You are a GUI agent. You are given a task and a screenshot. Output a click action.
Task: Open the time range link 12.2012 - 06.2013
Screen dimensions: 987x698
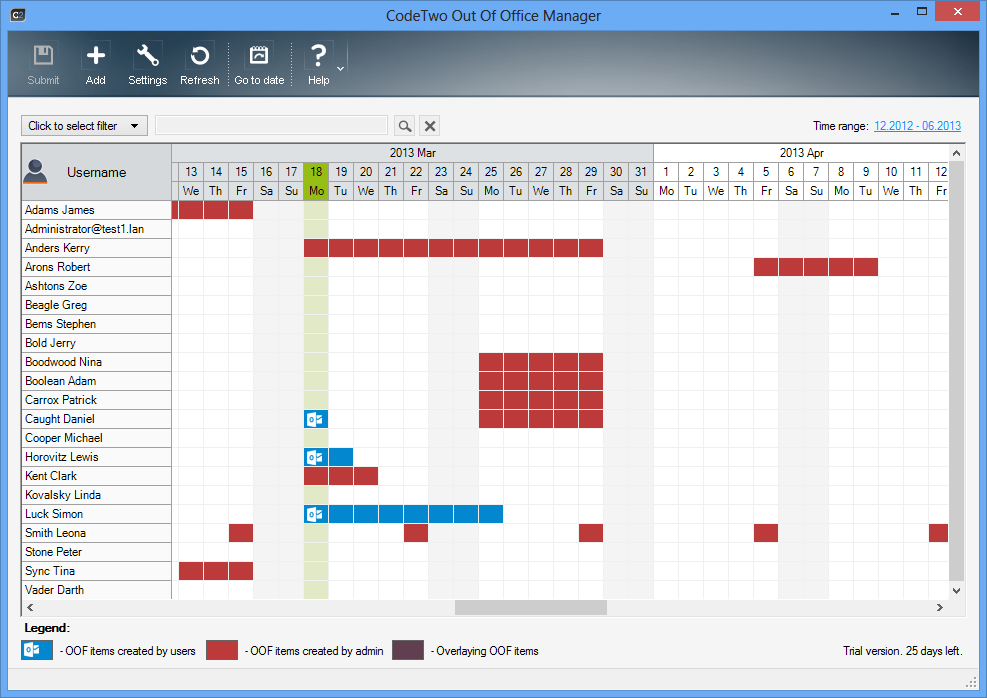pos(917,126)
